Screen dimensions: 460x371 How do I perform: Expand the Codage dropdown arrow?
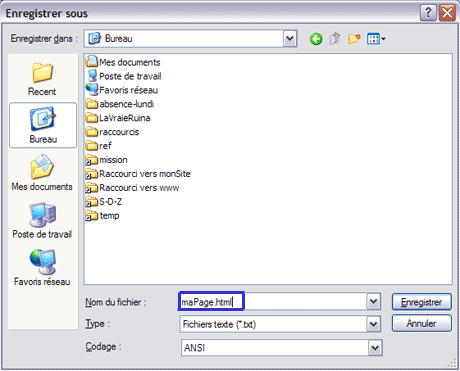coord(375,348)
